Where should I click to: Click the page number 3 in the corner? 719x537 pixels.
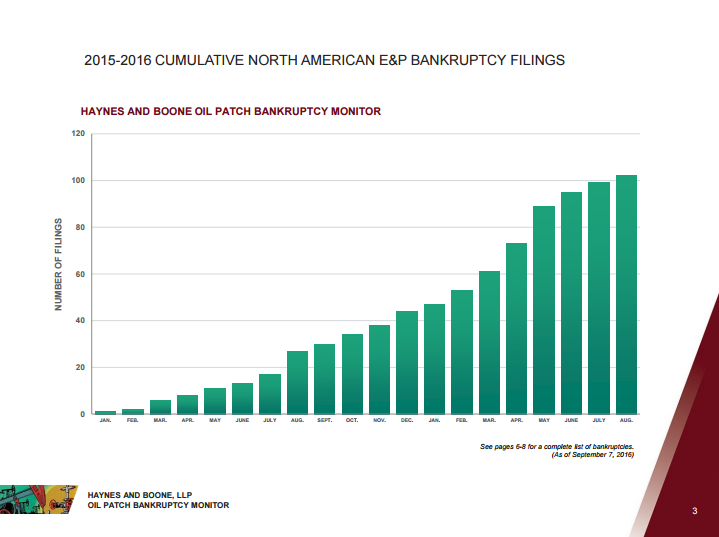tap(694, 512)
